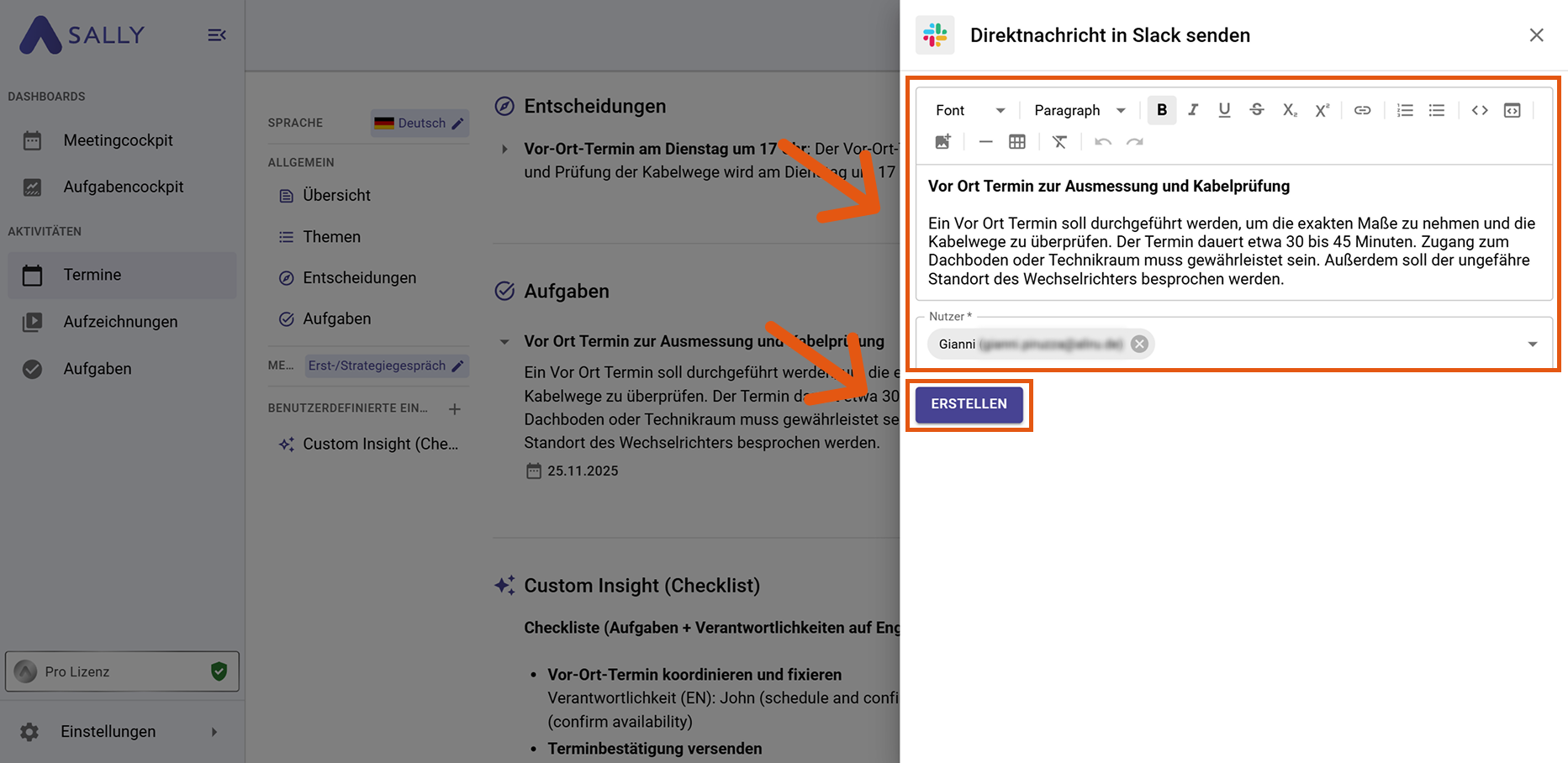
Task: Clear formatting of the message text
Action: point(1059,141)
